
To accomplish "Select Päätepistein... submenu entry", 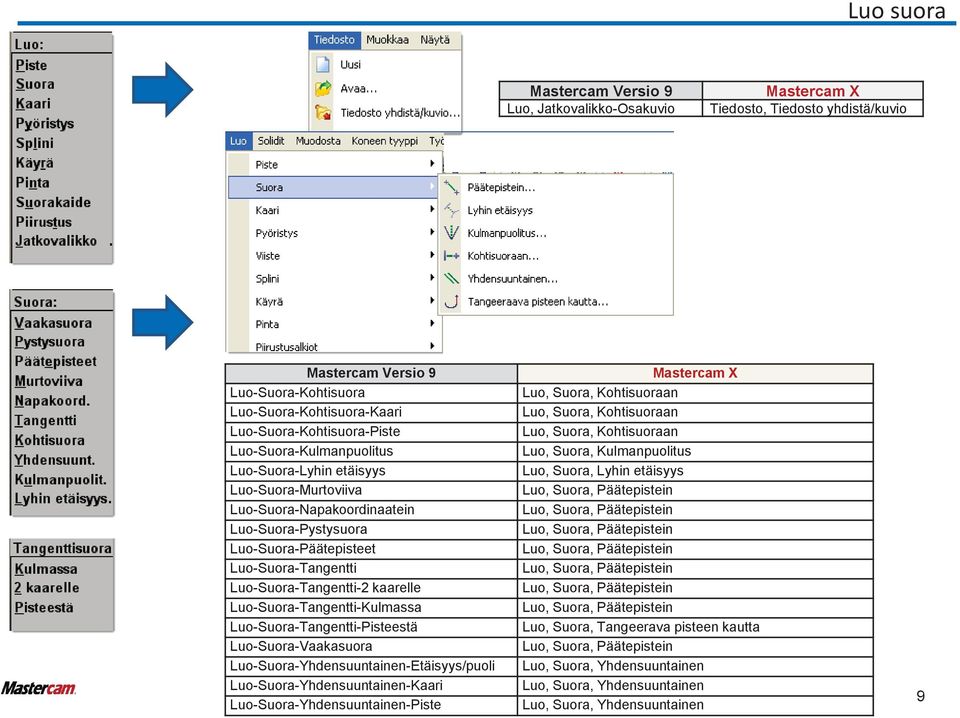I will 501,187.
